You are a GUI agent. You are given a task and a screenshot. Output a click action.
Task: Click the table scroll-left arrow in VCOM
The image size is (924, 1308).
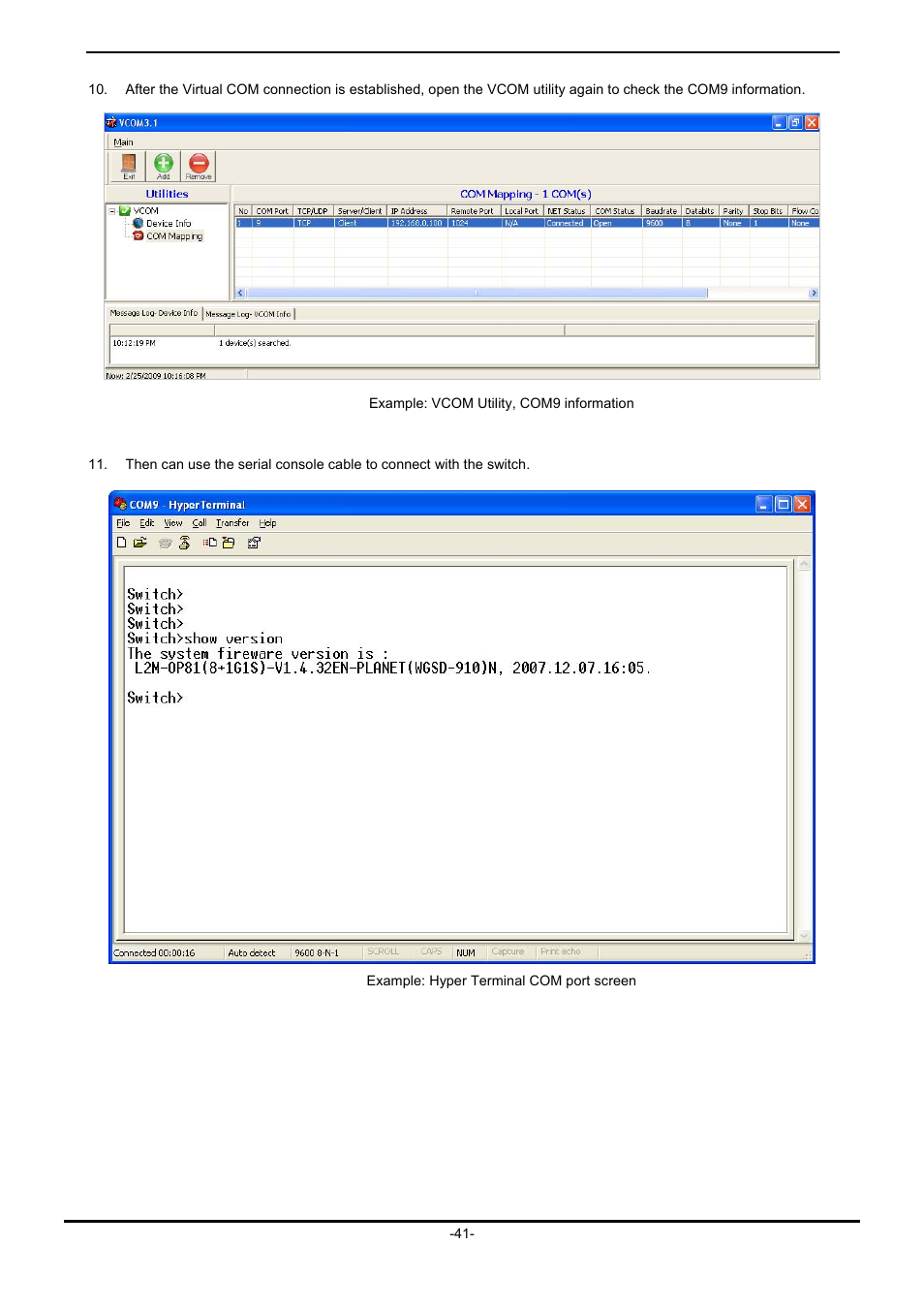(x=240, y=293)
